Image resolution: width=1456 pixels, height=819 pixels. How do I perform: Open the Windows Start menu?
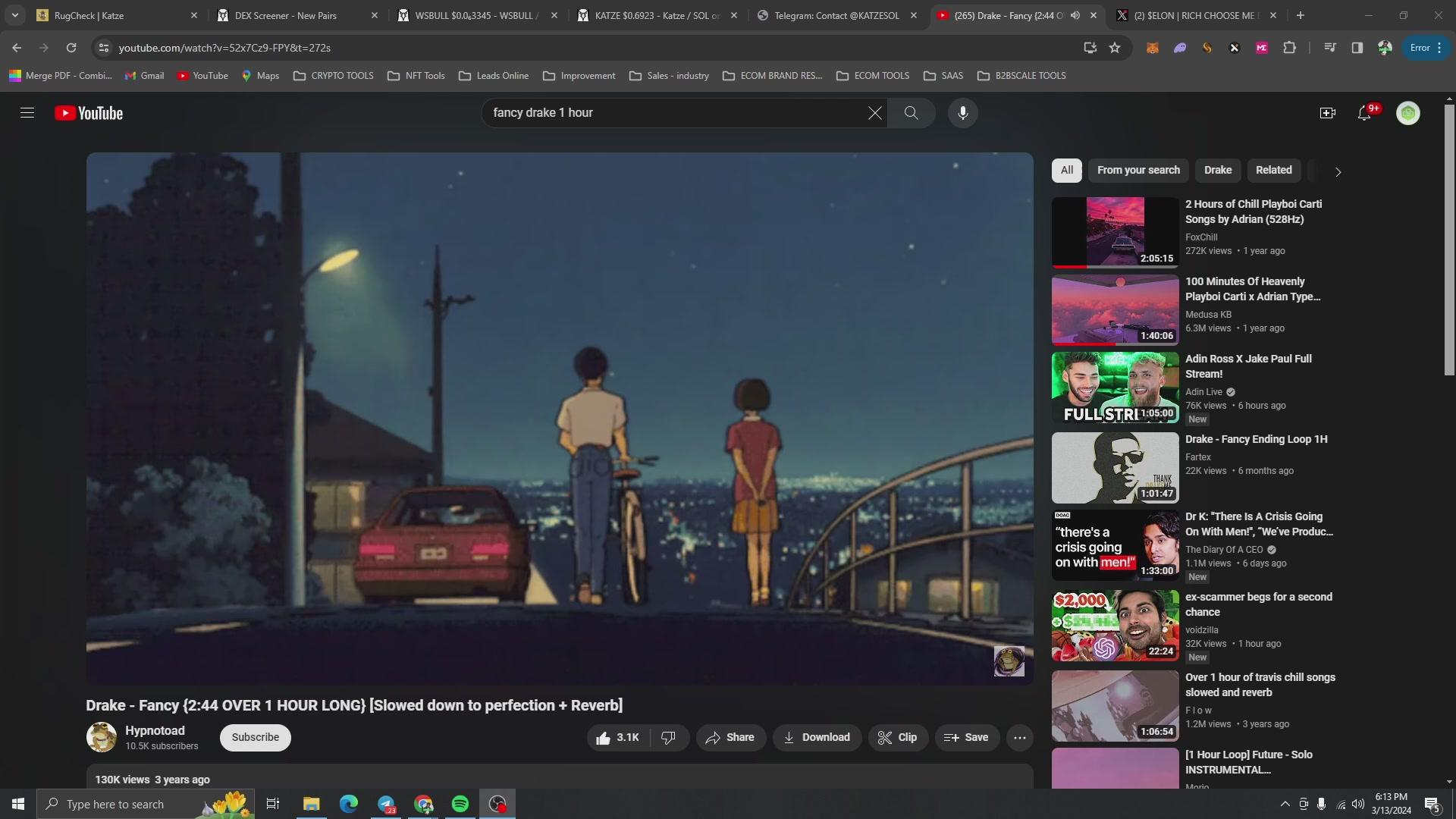point(18,804)
